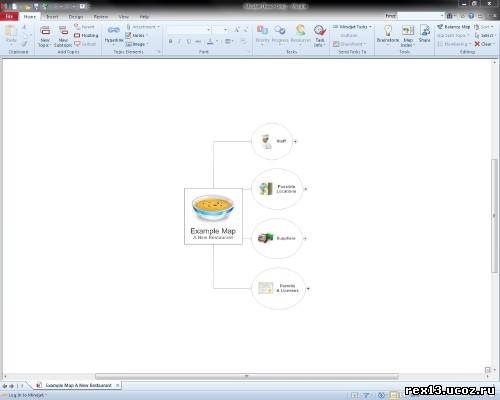500x400 pixels.
Task: Click the Task Info icon
Action: pos(319,36)
